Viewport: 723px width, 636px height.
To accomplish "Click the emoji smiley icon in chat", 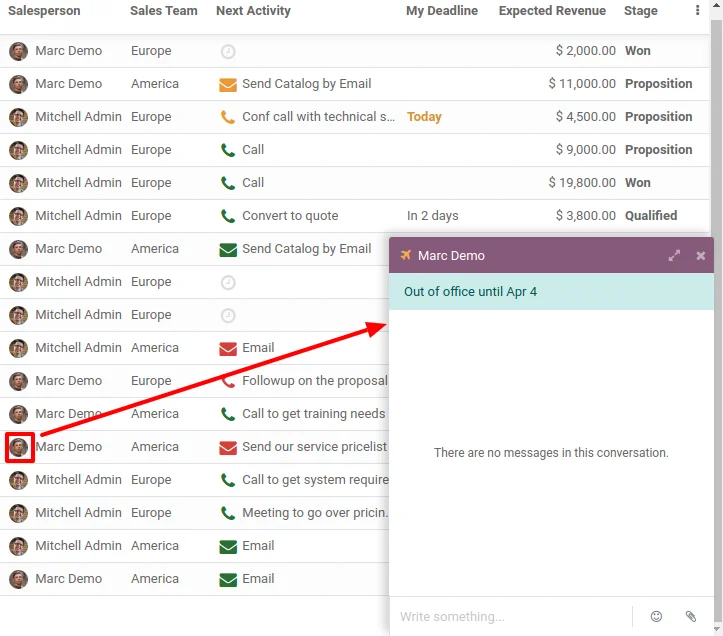I will (x=656, y=616).
